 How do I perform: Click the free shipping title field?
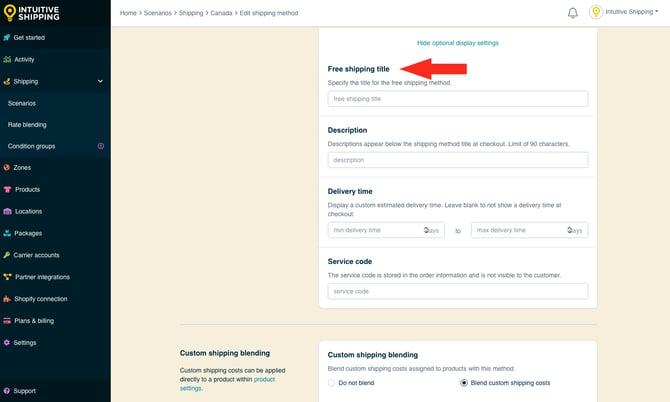(458, 99)
